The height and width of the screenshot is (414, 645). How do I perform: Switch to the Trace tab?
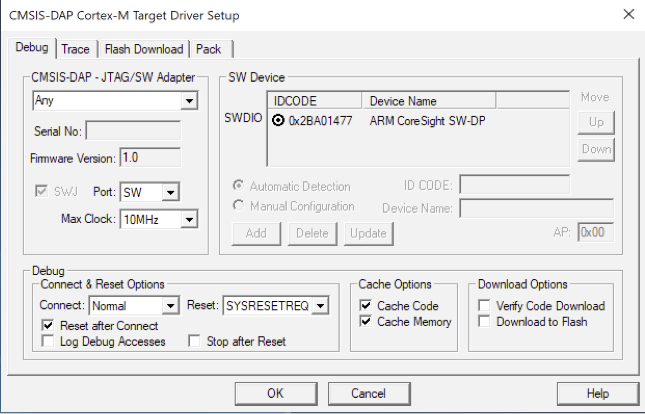pos(75,49)
